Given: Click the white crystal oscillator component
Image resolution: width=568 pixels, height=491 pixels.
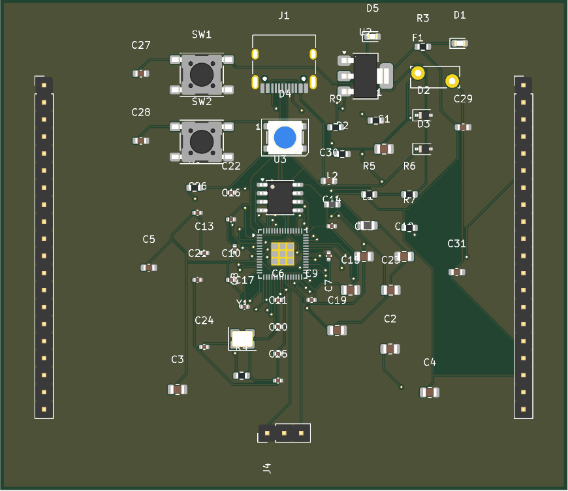Looking at the screenshot, I should coord(242,339).
